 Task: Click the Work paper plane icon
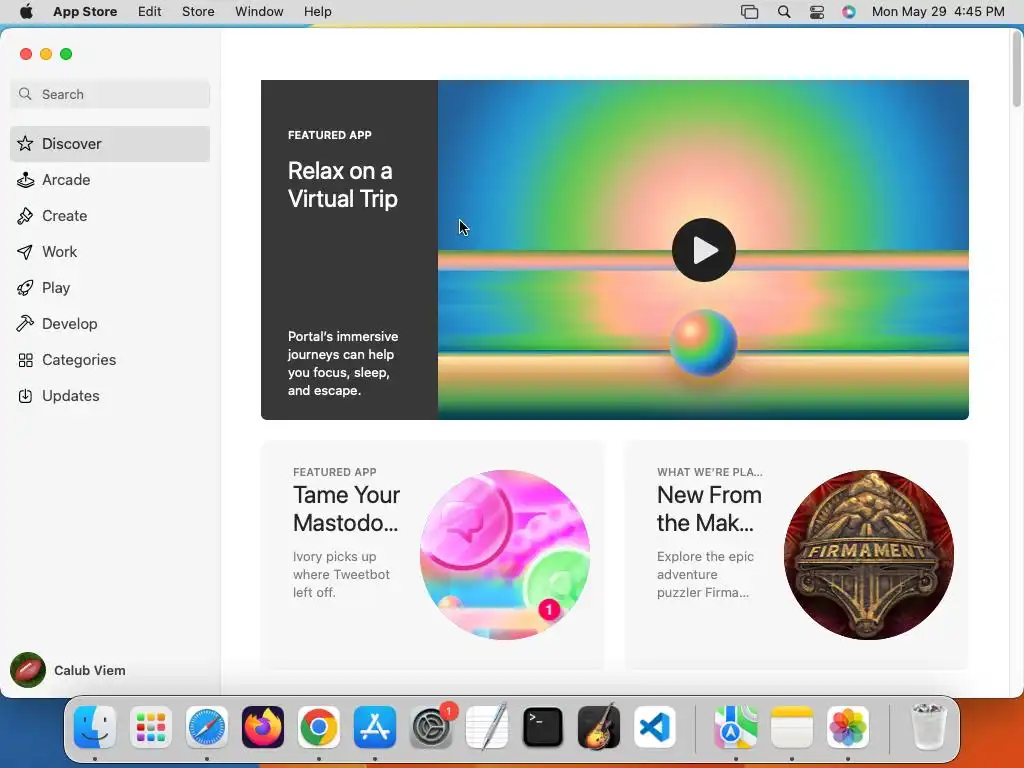click(x=25, y=251)
